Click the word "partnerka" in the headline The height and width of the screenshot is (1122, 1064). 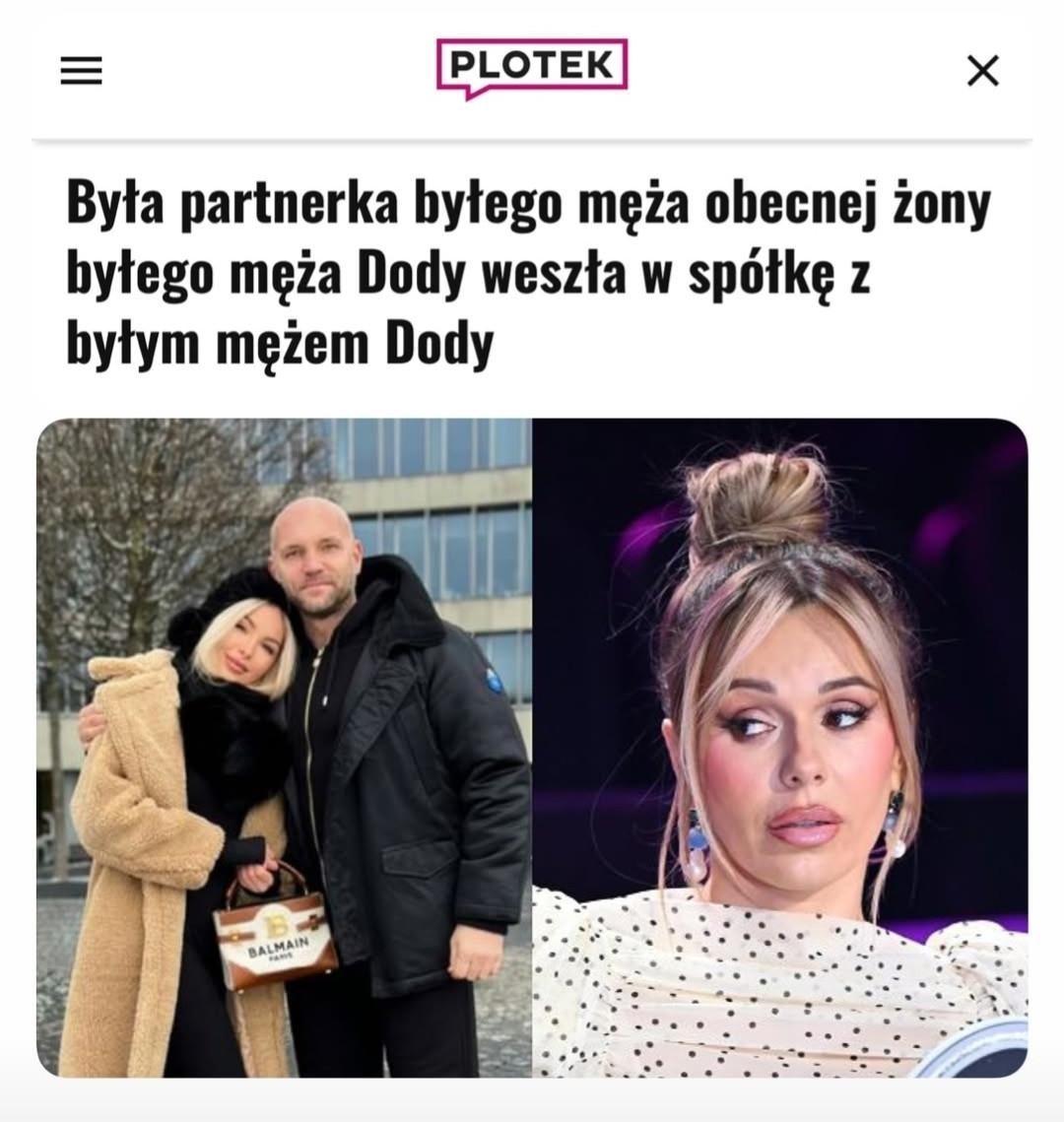pyautogui.click(x=289, y=204)
